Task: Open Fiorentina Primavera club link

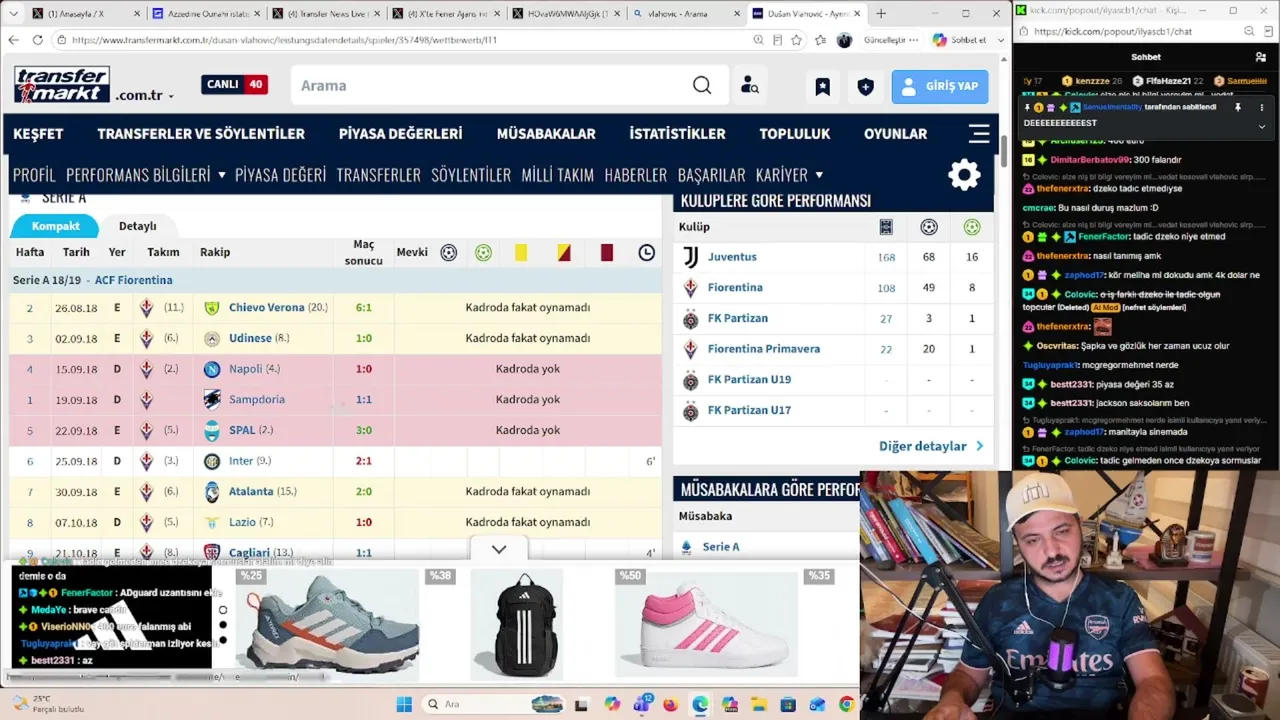Action: (764, 349)
